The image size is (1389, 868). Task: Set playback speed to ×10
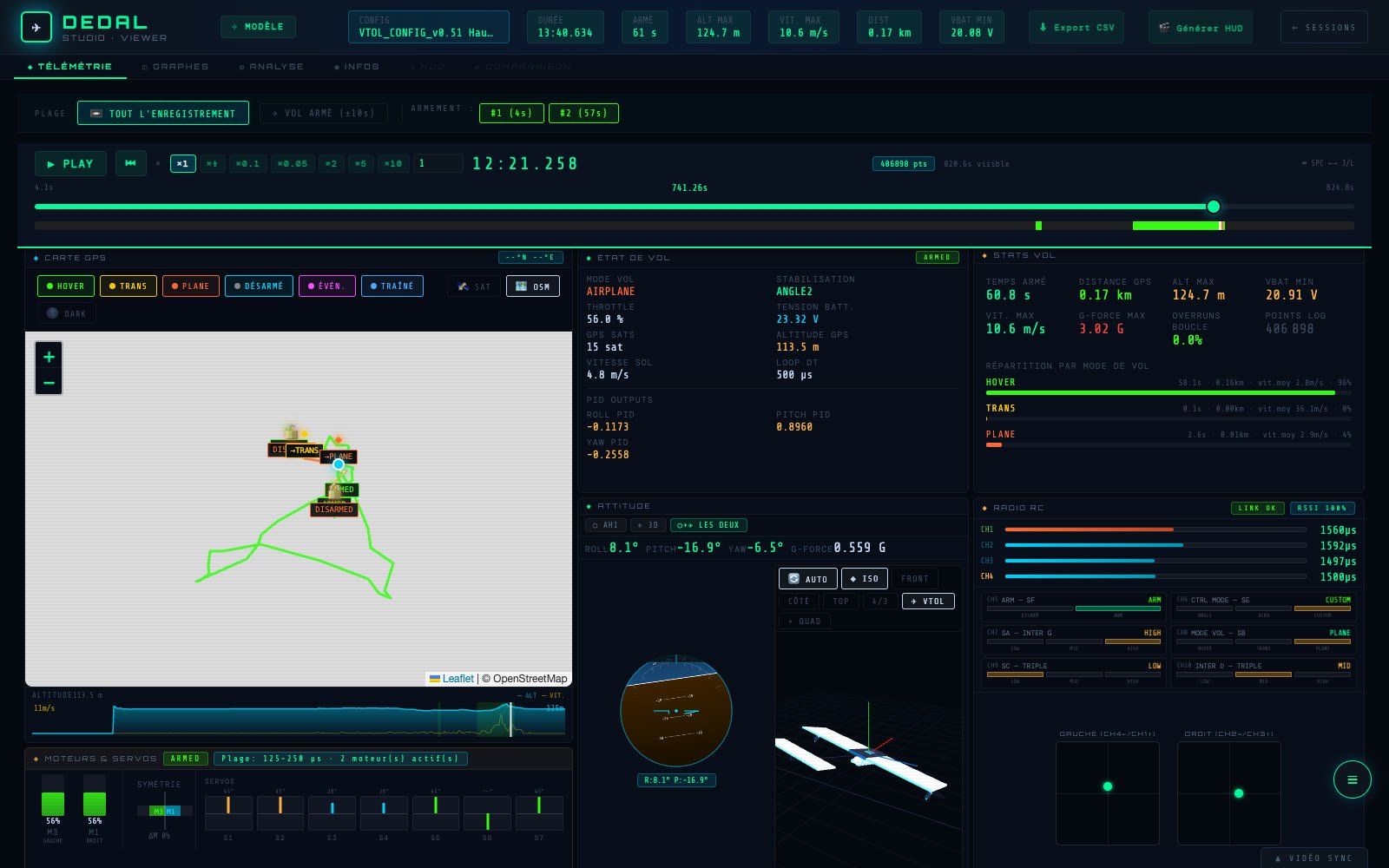tap(393, 163)
